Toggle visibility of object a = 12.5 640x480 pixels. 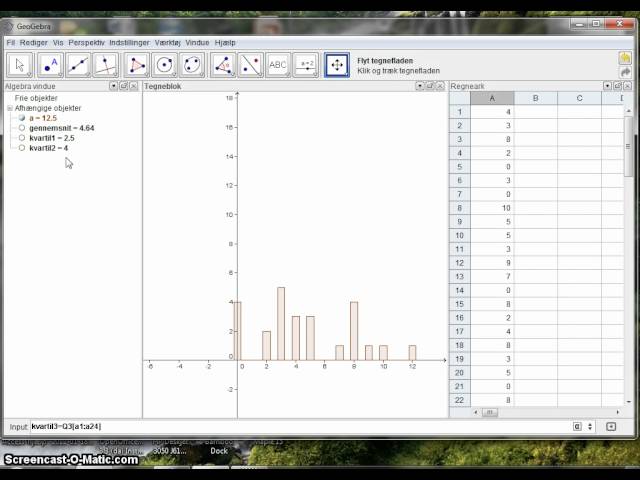(x=22, y=118)
